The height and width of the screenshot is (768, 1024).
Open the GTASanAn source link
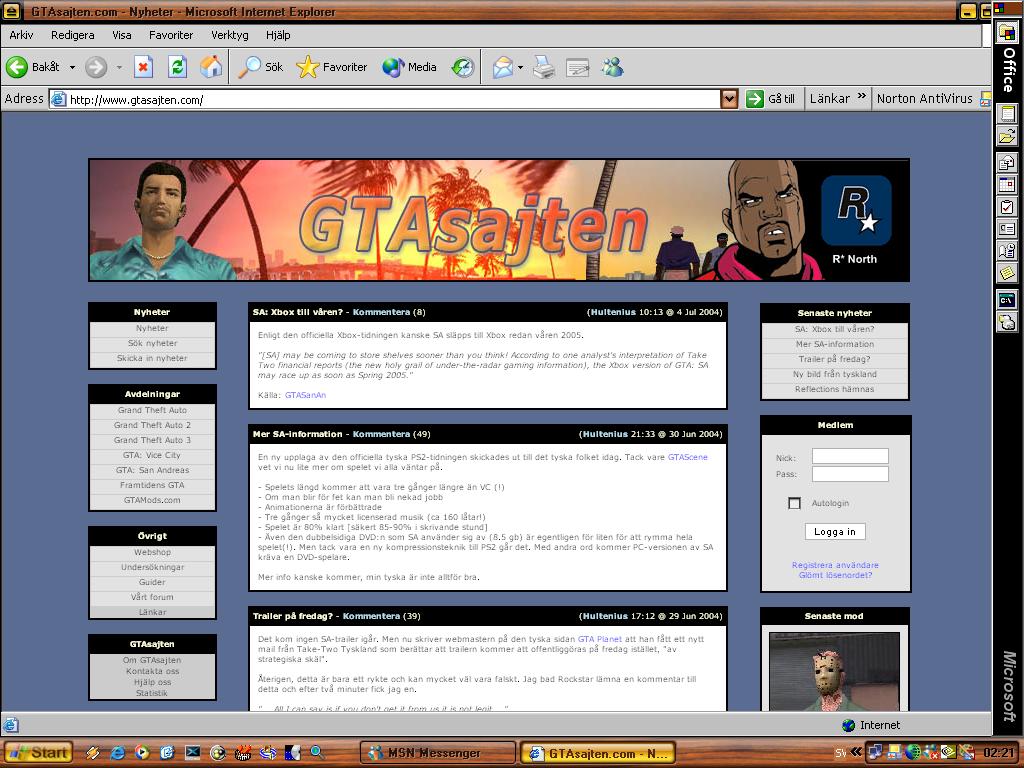point(305,395)
